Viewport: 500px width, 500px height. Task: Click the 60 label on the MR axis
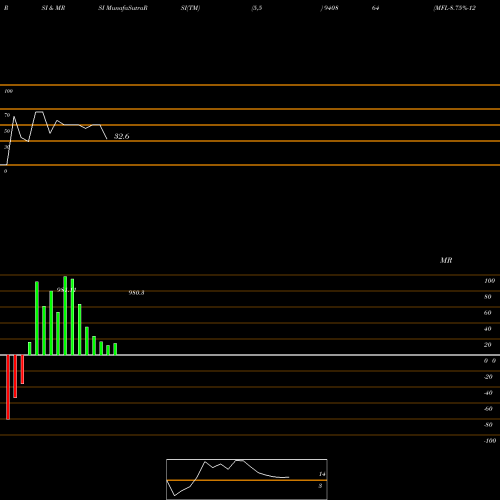488,313
